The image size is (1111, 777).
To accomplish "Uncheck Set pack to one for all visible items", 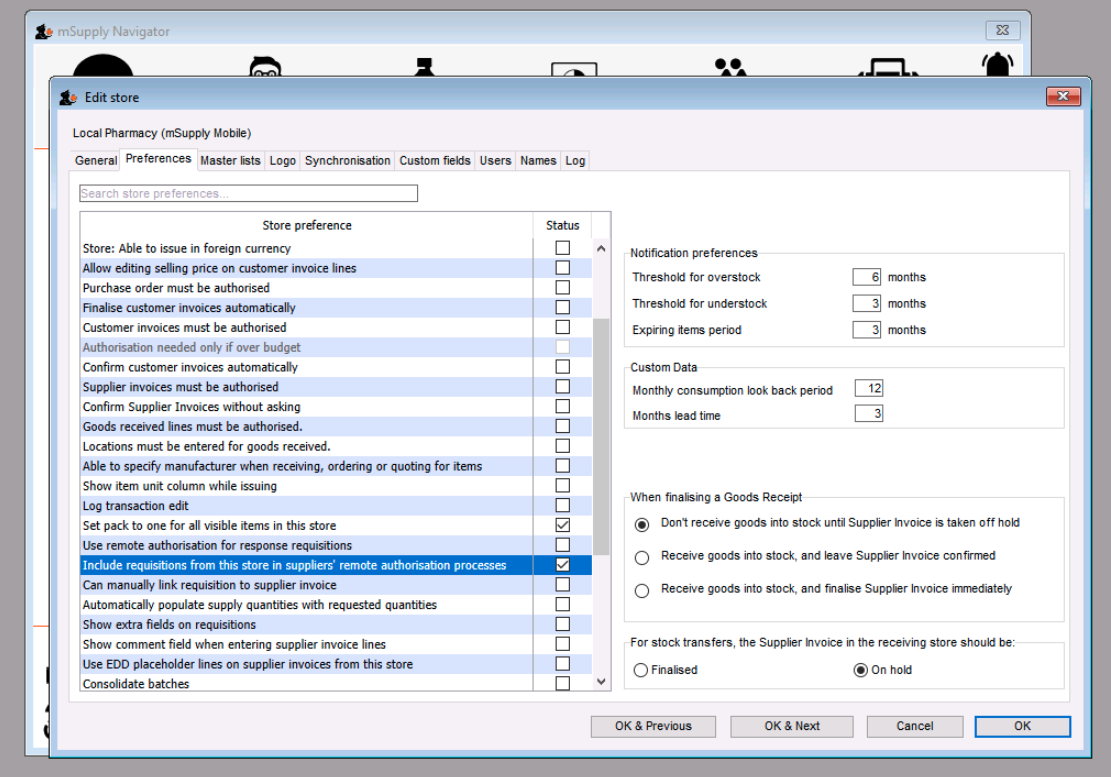I will pyautogui.click(x=563, y=526).
